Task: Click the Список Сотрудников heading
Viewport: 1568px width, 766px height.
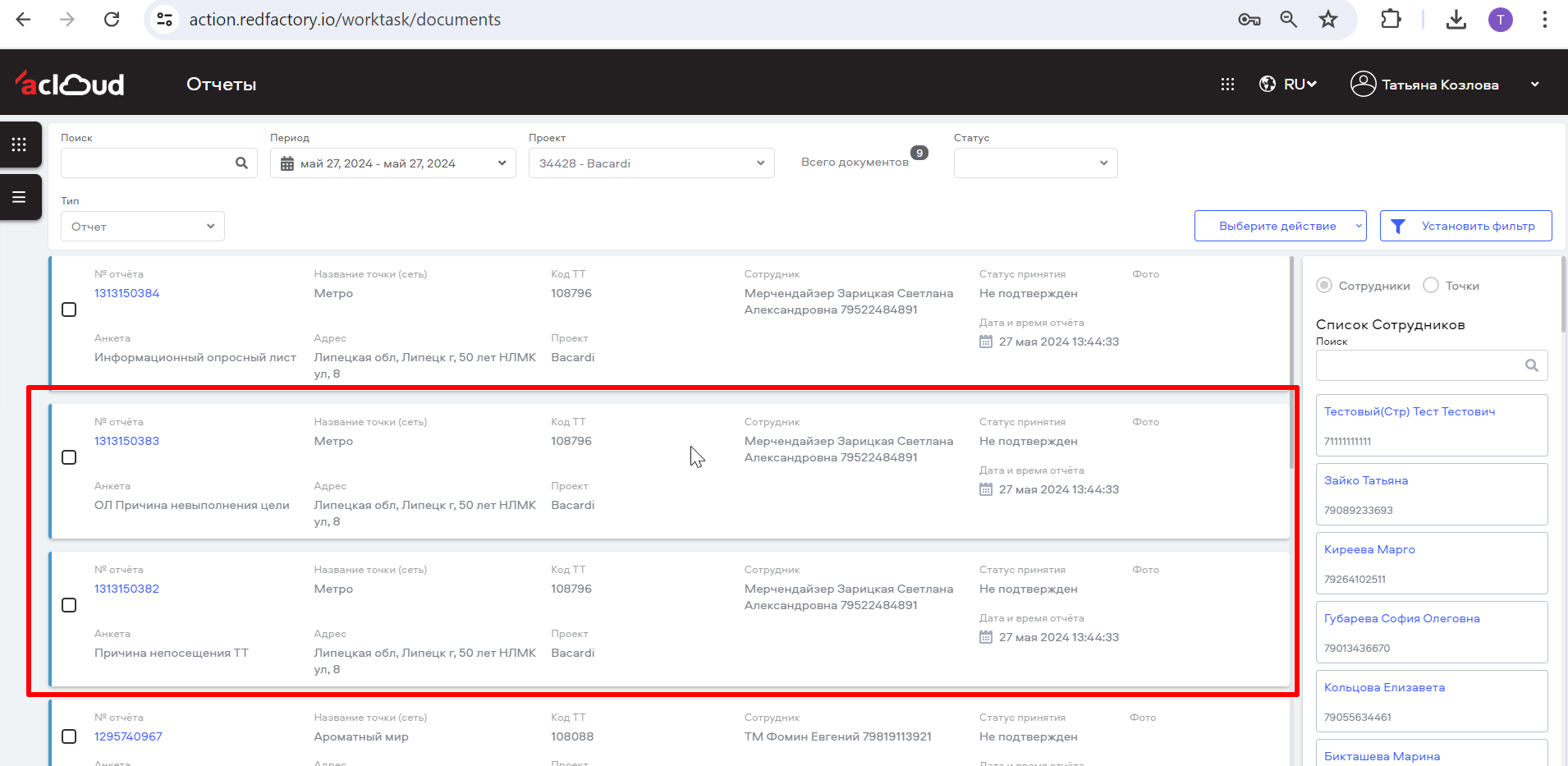Action: coord(1391,324)
